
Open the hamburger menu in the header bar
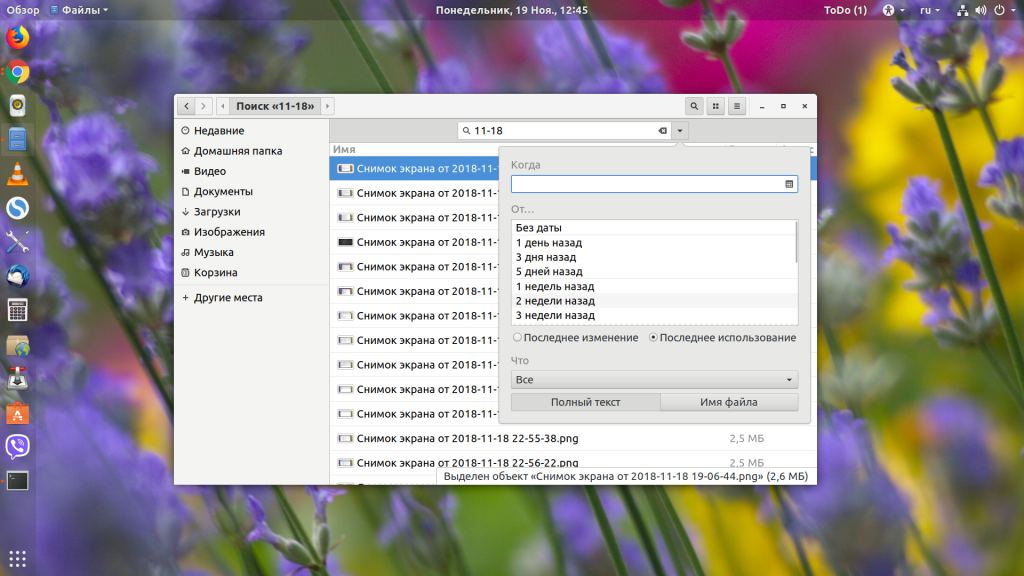pos(737,106)
